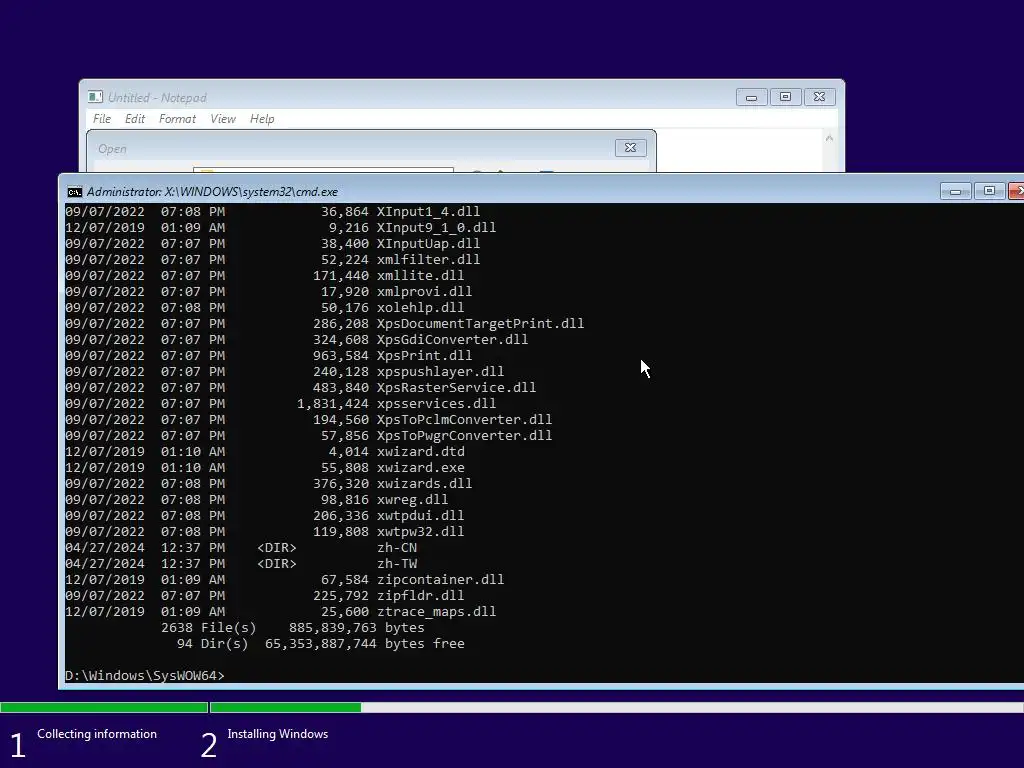This screenshot has height=768, width=1024.
Task: Maximize the Notepad window
Action: coord(785,97)
